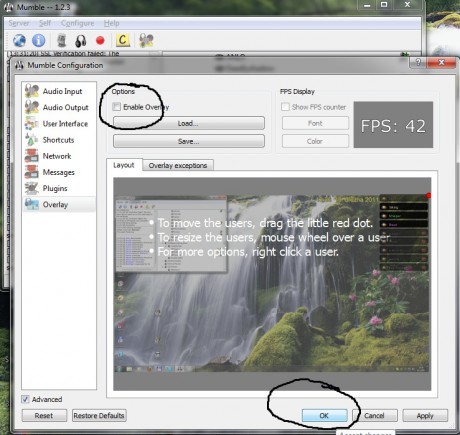Open the Server menu
Screen dimensions: 460x435
[19, 23]
